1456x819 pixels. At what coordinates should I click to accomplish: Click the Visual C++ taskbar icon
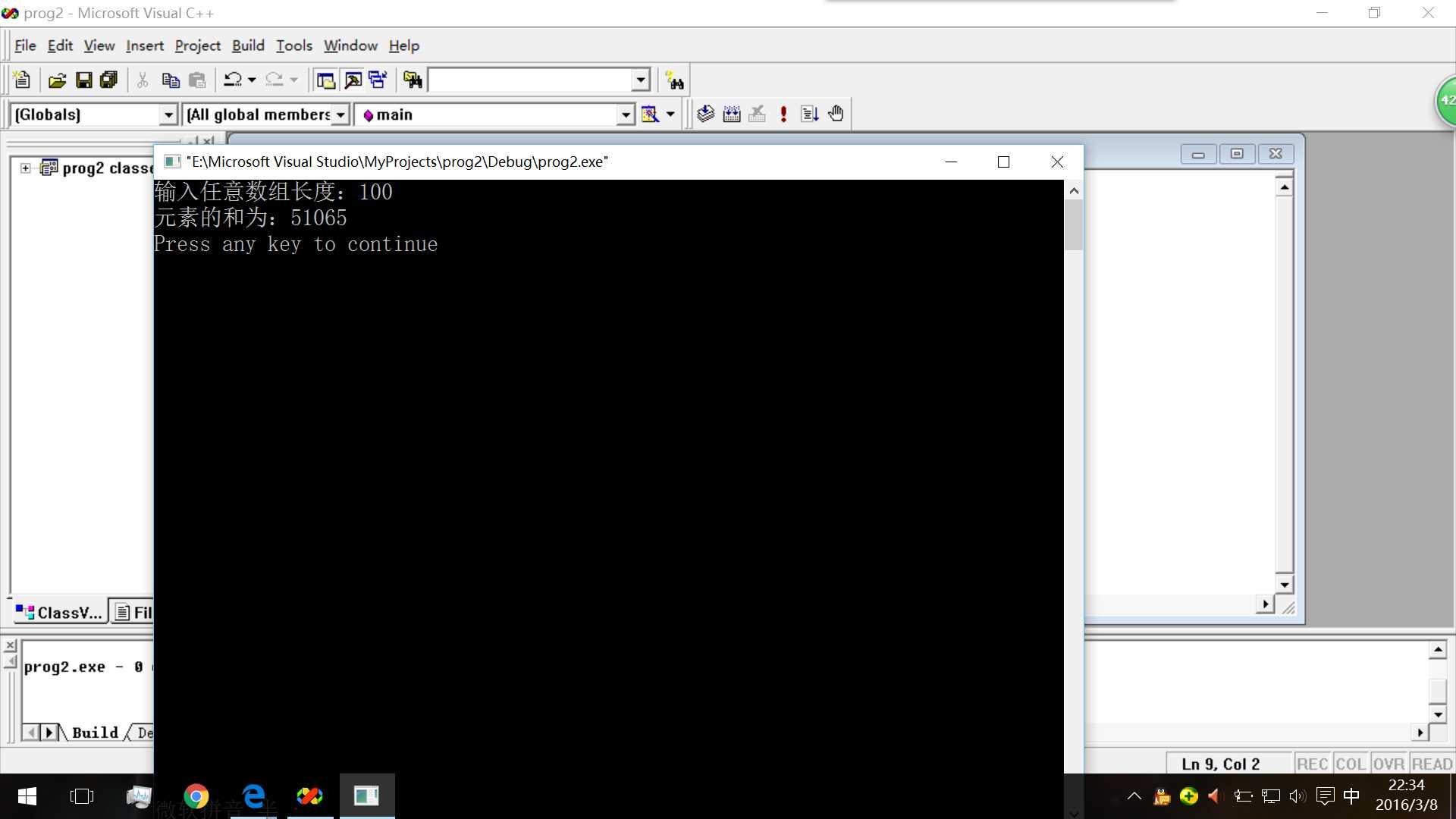309,796
